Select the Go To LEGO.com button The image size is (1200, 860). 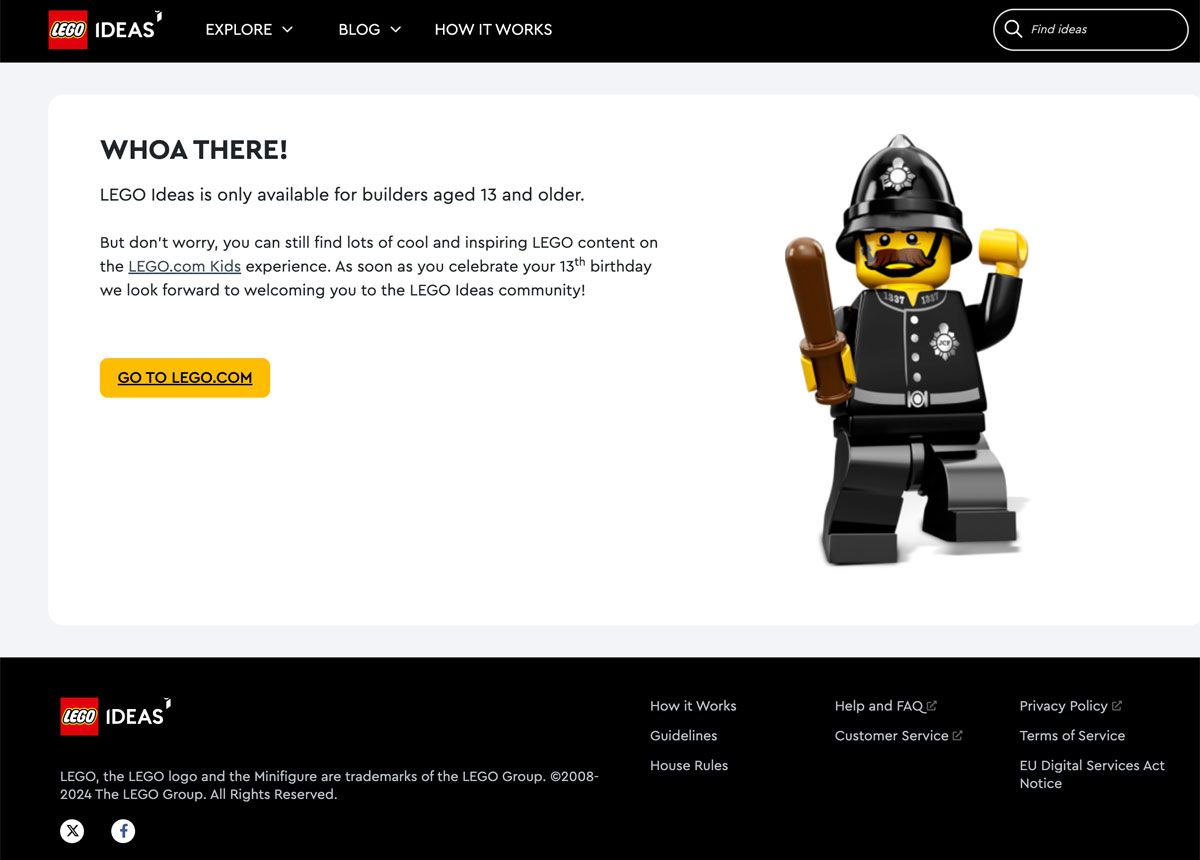[185, 377]
